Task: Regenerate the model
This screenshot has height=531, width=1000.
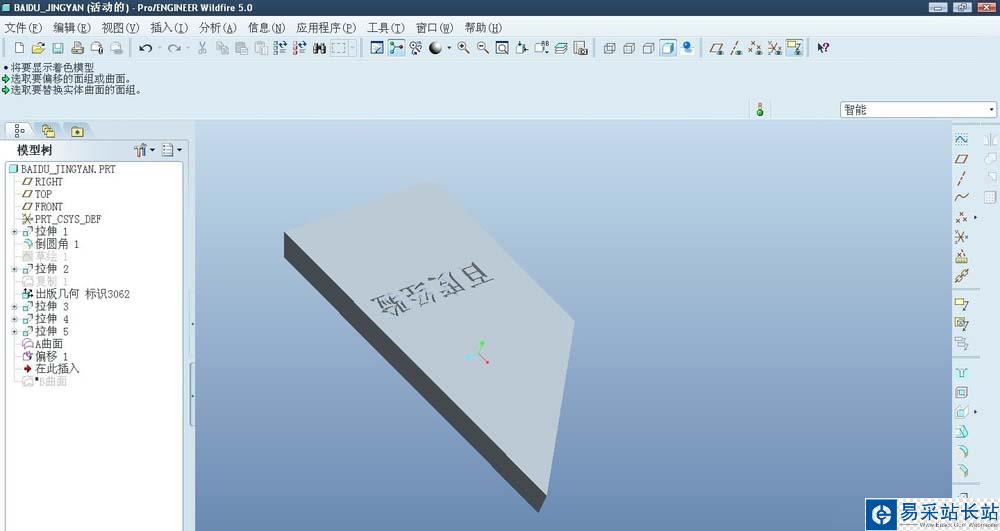Action: coord(280,48)
